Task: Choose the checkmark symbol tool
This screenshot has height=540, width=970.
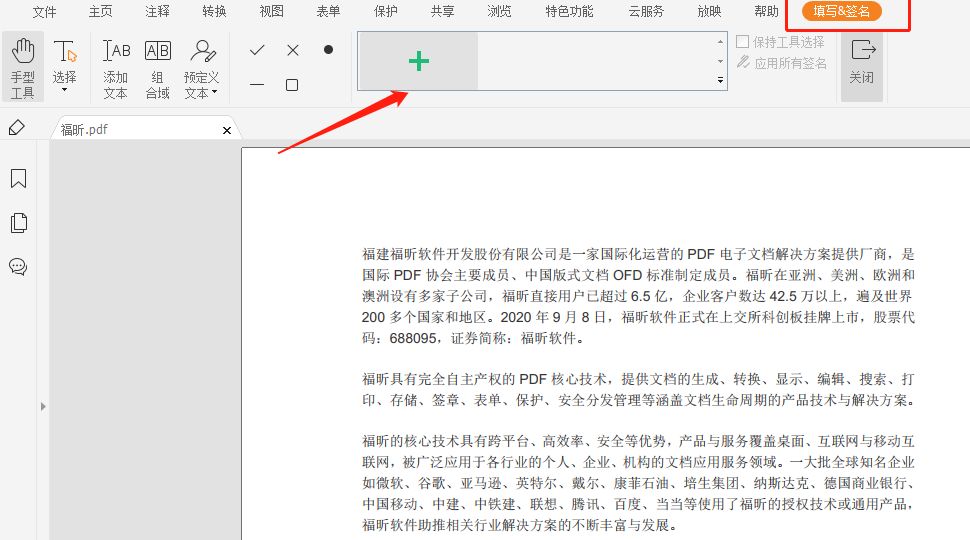Action: point(257,50)
